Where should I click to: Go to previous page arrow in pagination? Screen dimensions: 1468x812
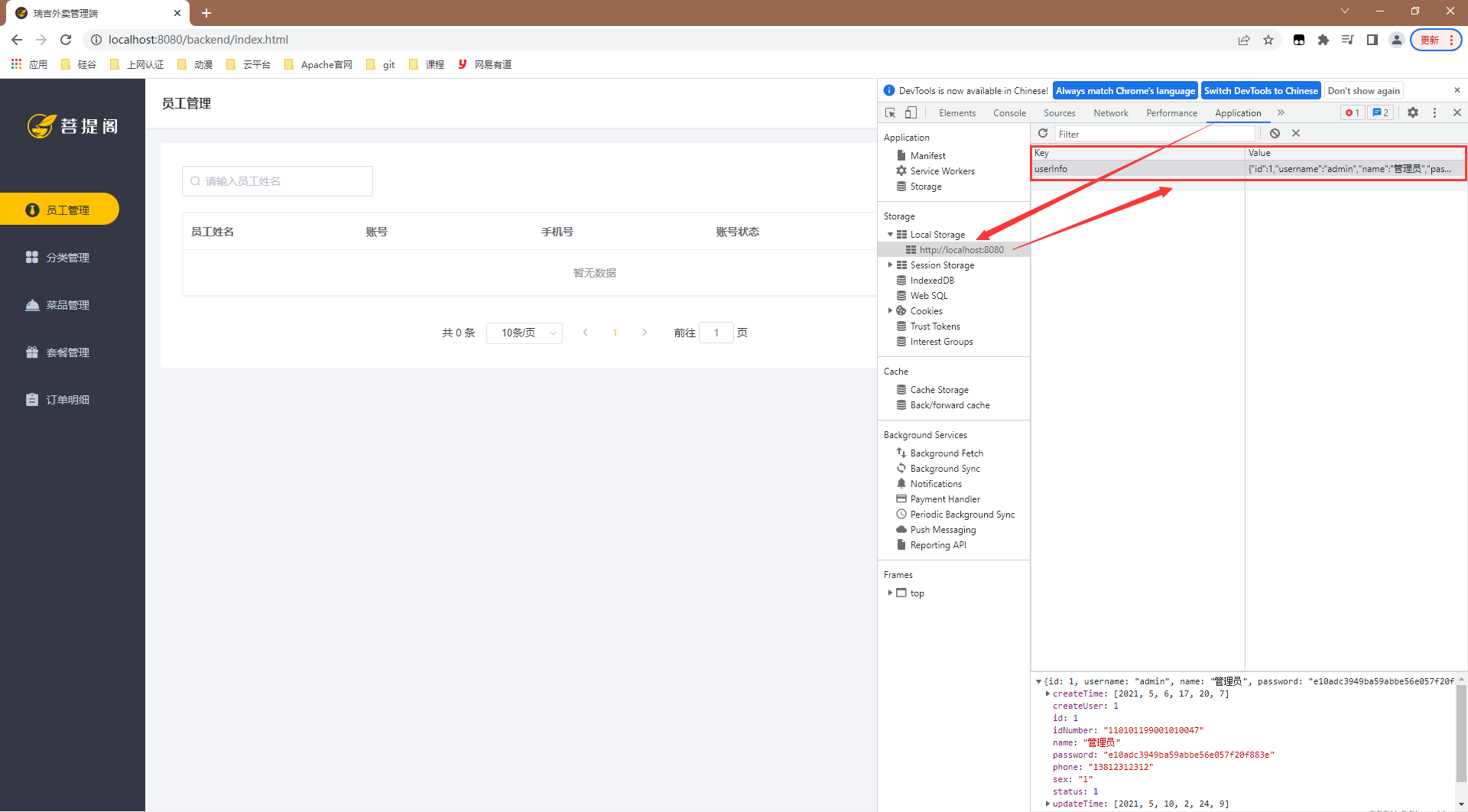point(586,333)
